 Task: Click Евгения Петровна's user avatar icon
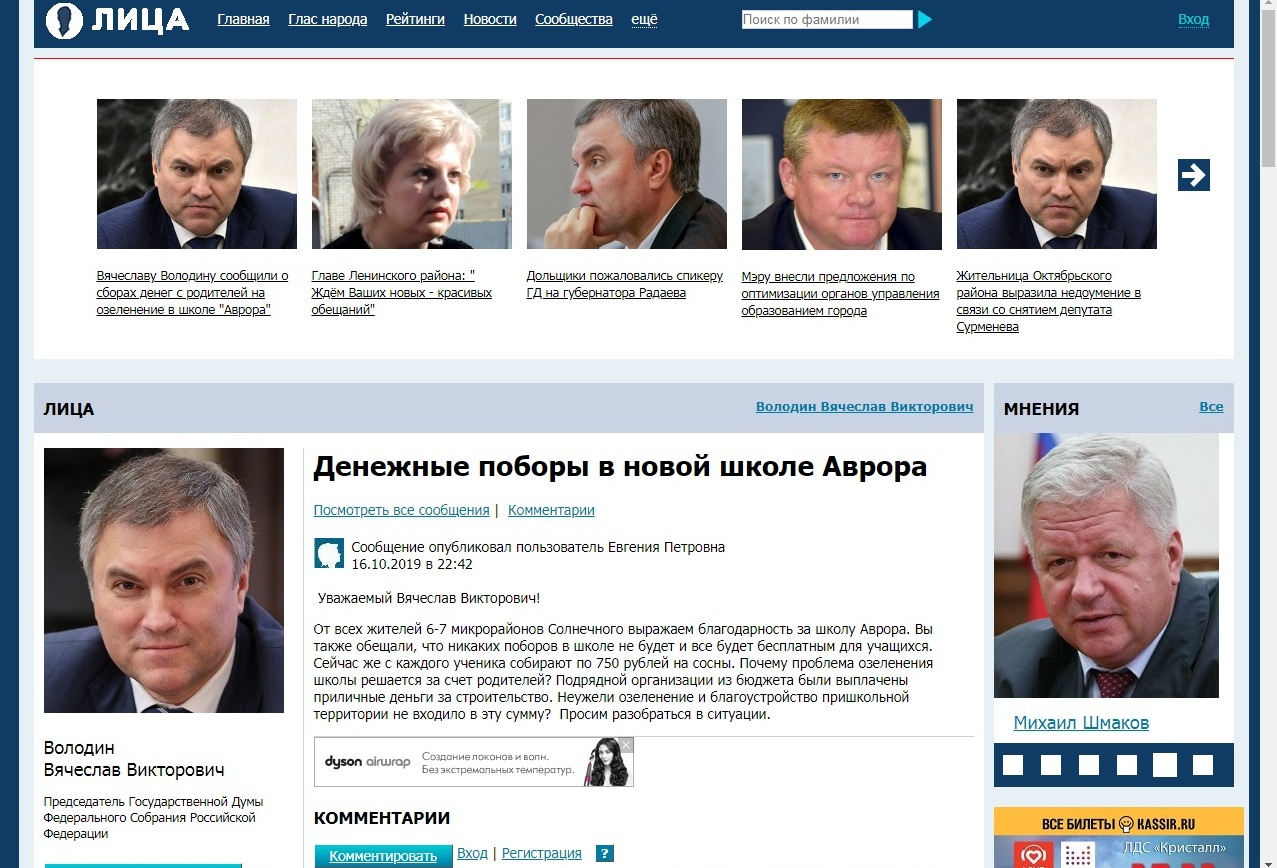[x=330, y=553]
